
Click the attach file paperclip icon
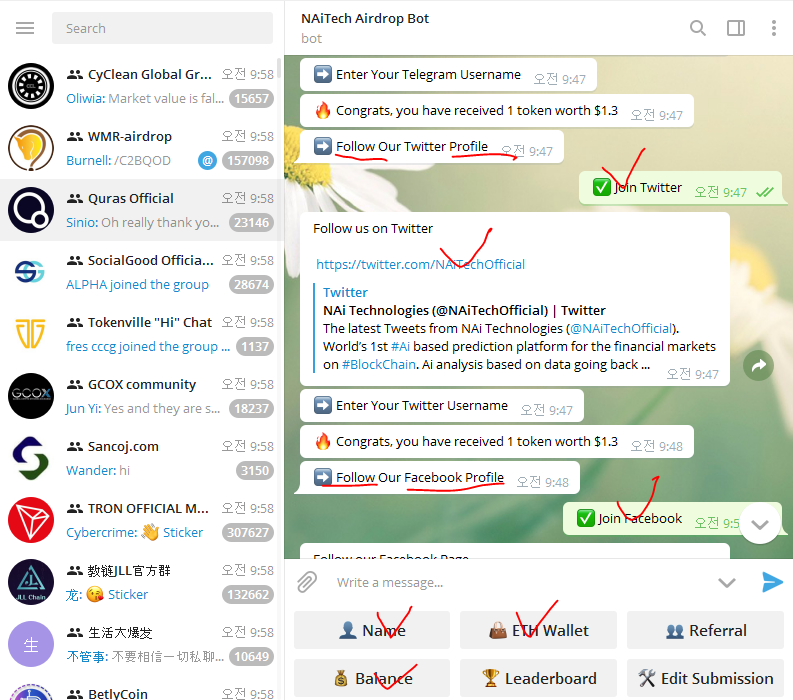coord(307,582)
